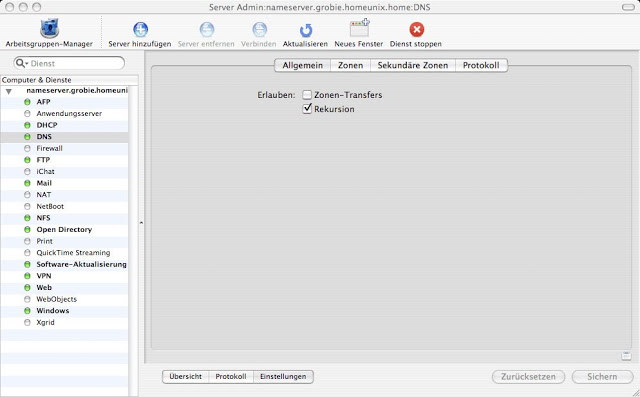640x397 pixels.
Task: Open the Arbeitsgruppen-Manager icon
Action: (49, 29)
